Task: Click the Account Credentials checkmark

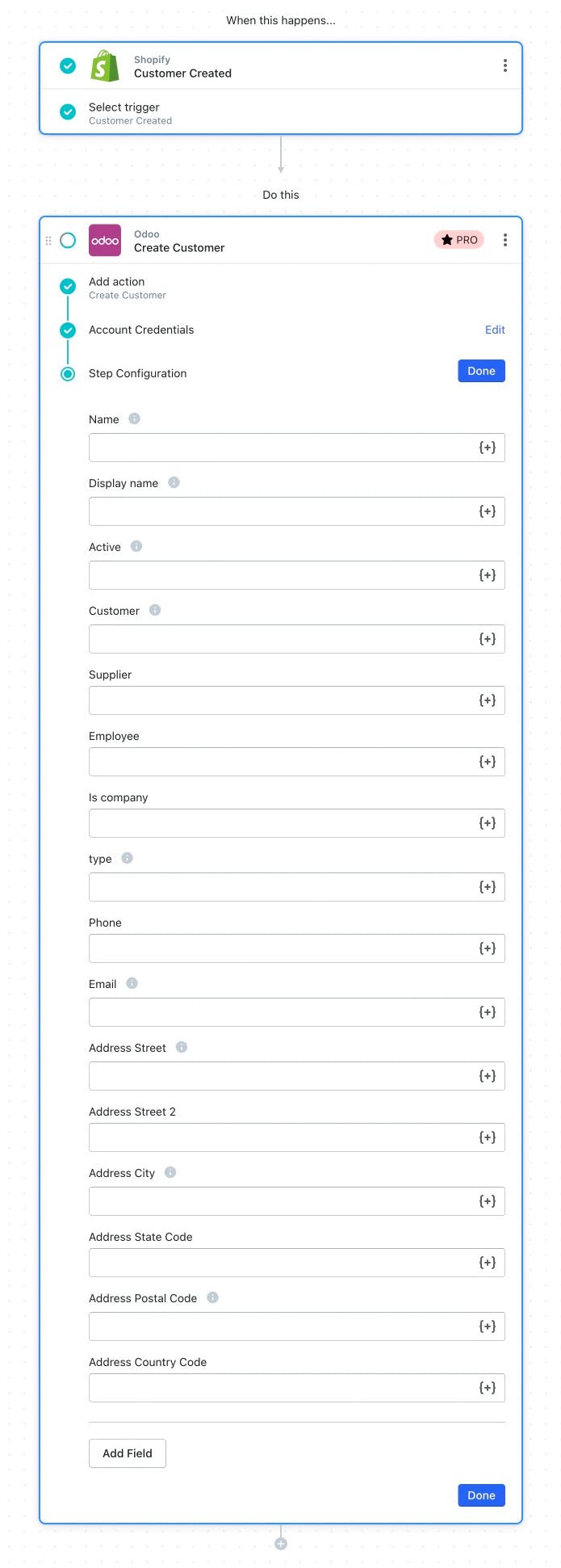Action: [x=68, y=330]
